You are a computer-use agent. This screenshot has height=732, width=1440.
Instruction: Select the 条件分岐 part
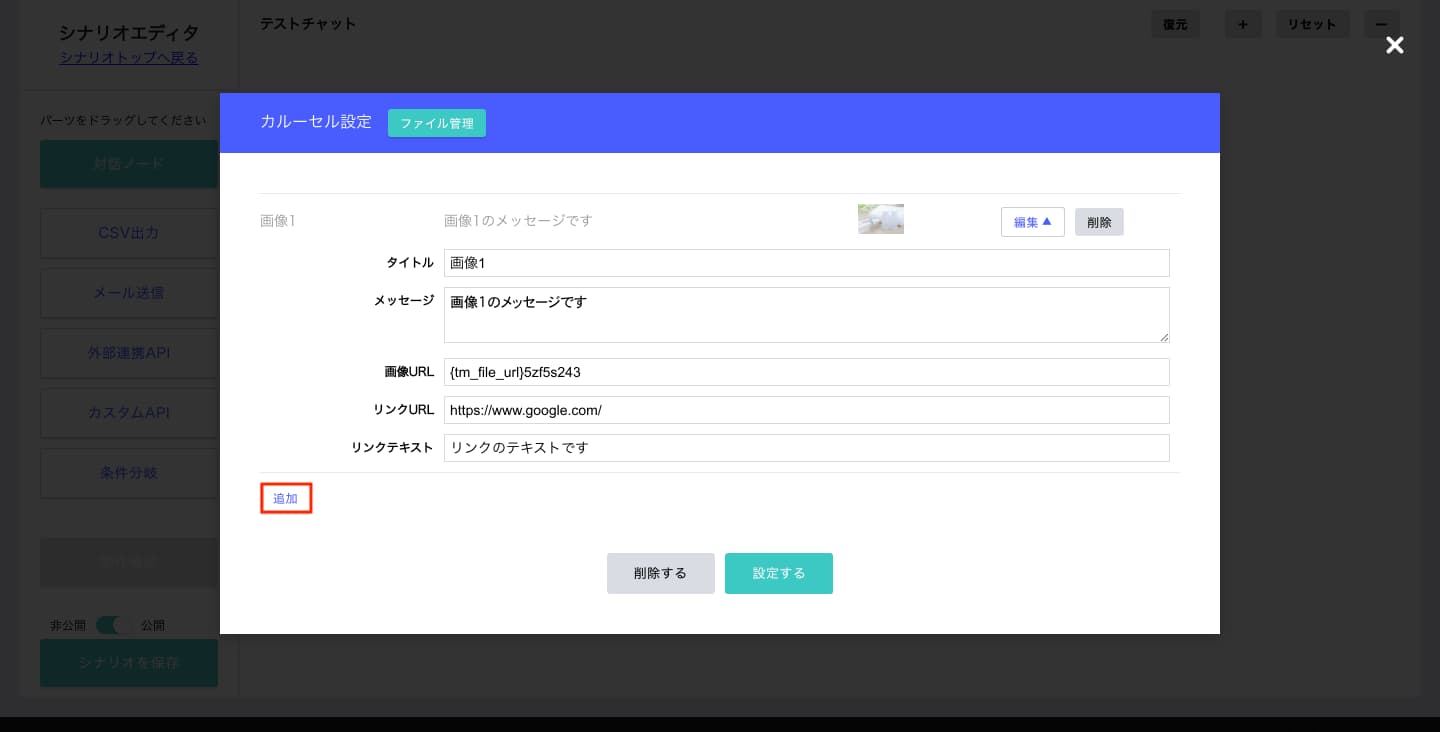[x=129, y=473]
